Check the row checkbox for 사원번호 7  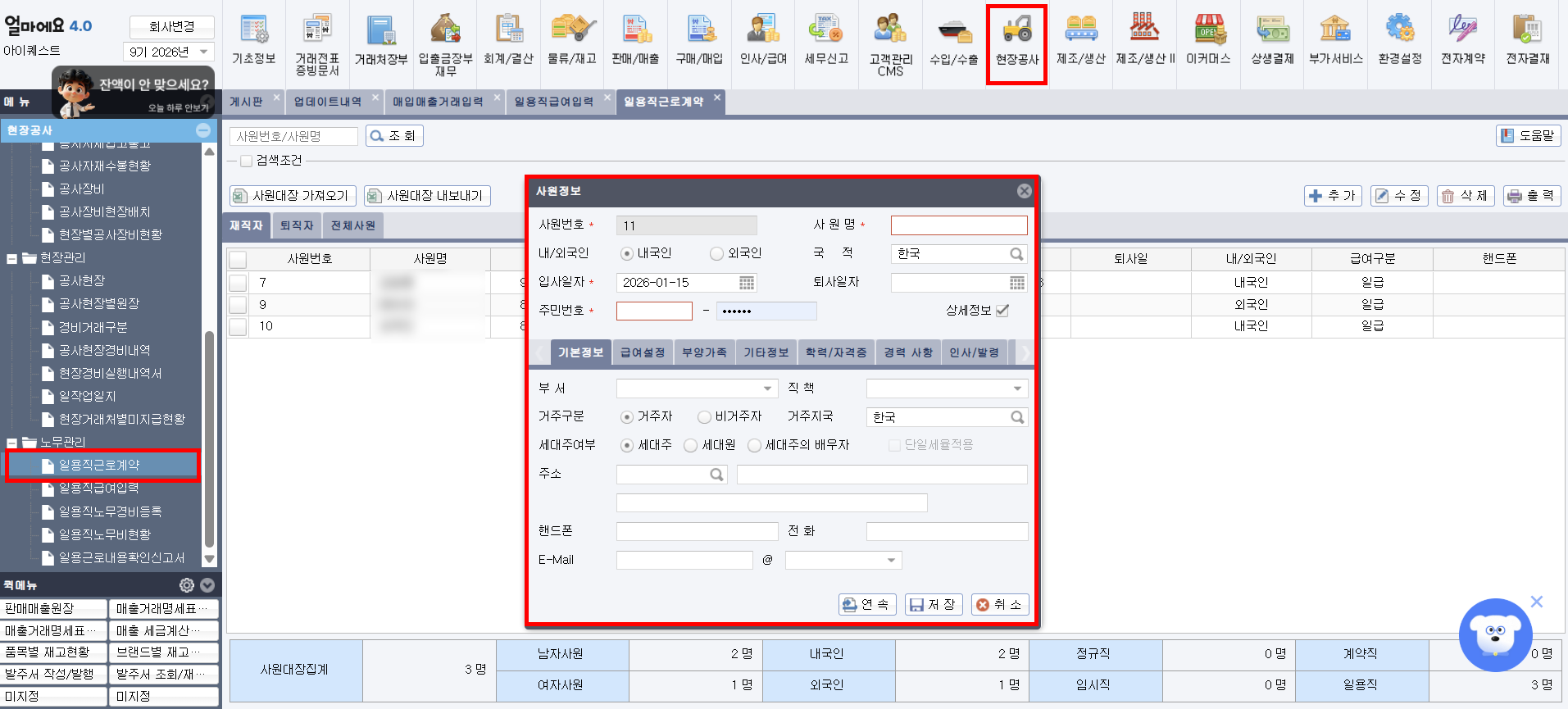238,283
